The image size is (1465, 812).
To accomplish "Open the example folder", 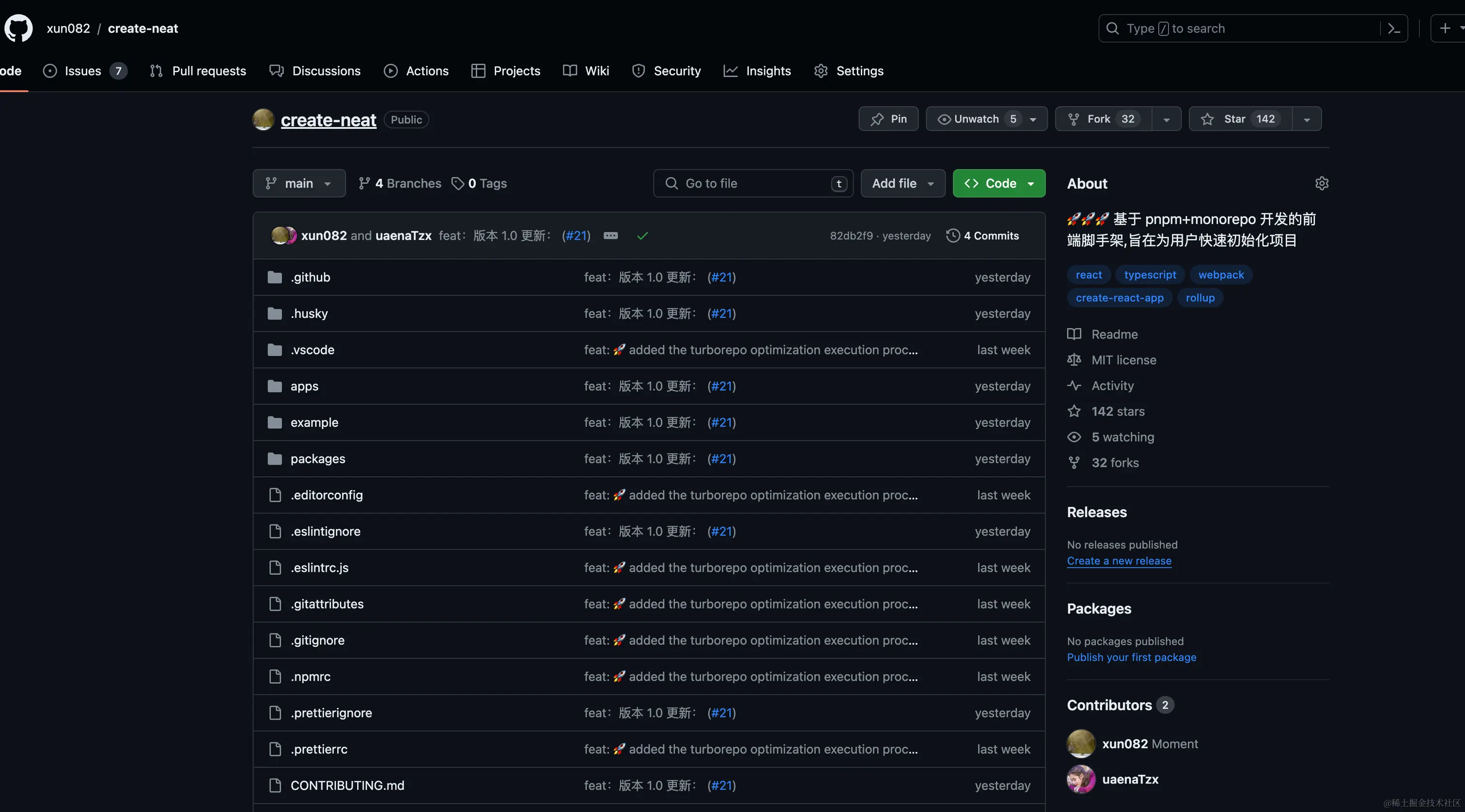I will (314, 422).
